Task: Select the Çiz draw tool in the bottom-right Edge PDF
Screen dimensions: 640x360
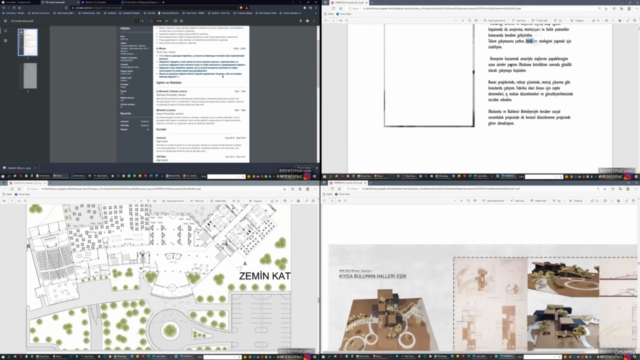Action: (556, 201)
